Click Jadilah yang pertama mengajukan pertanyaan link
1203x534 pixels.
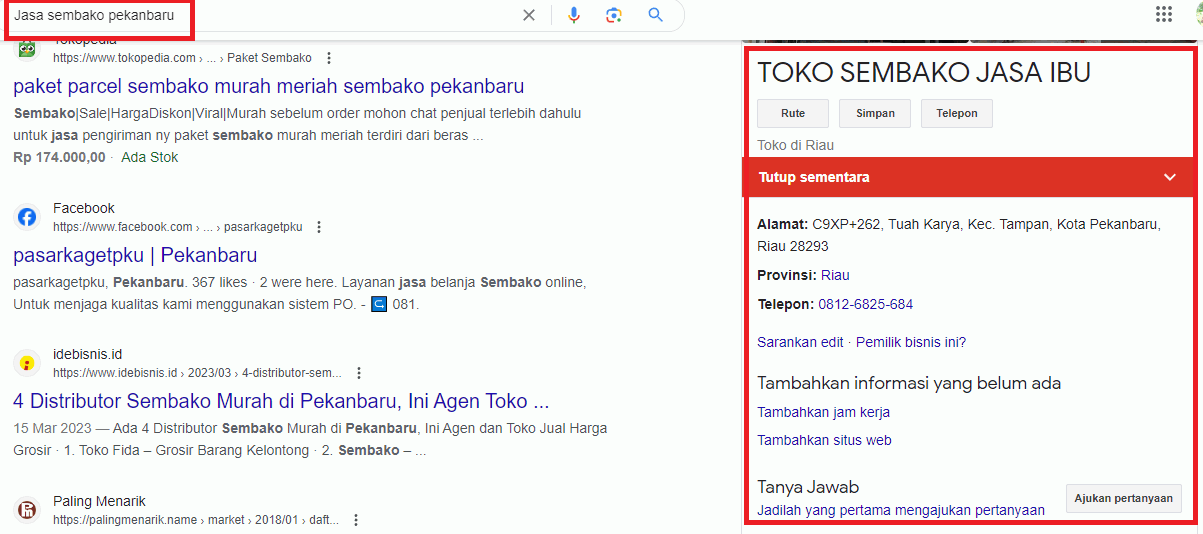click(901, 510)
